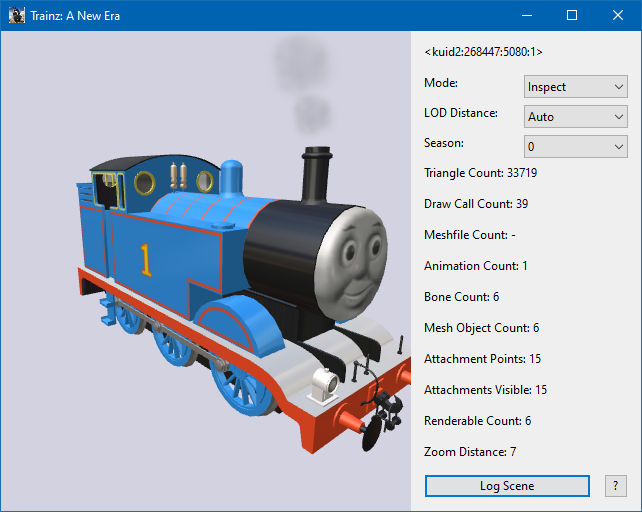Click the Draw Call Count: 39 text

[476, 204]
